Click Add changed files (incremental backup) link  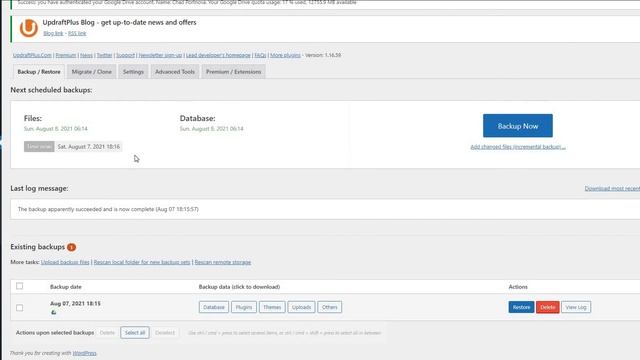coord(518,147)
